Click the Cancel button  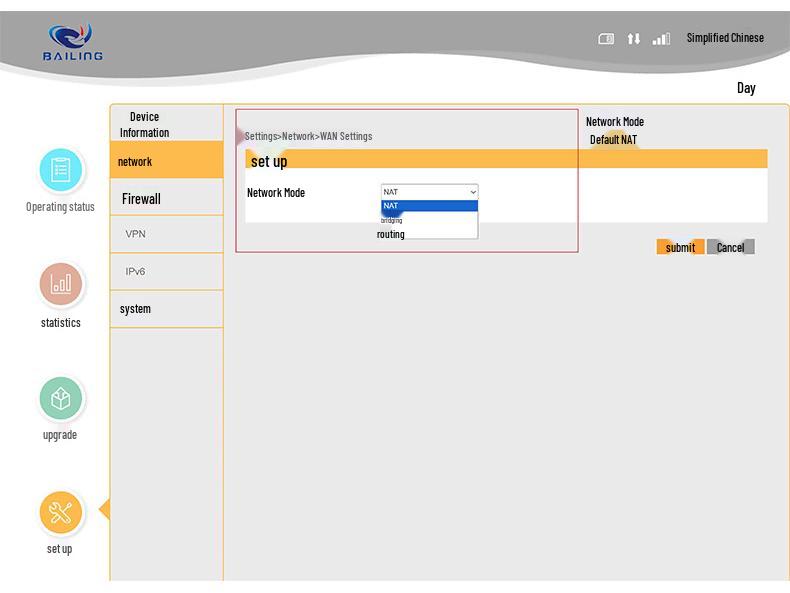point(731,247)
